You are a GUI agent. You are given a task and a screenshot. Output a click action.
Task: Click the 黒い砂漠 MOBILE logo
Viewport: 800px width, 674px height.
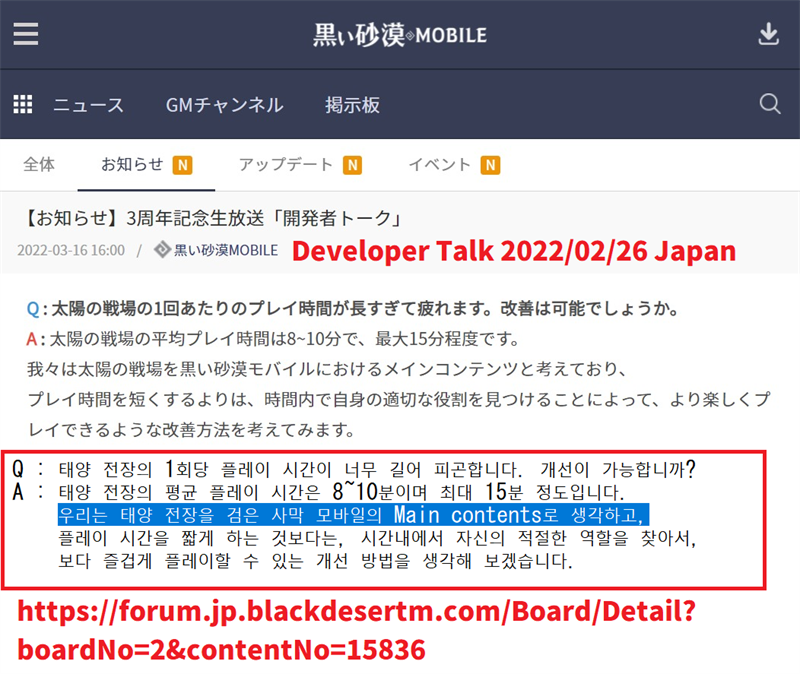(x=400, y=35)
